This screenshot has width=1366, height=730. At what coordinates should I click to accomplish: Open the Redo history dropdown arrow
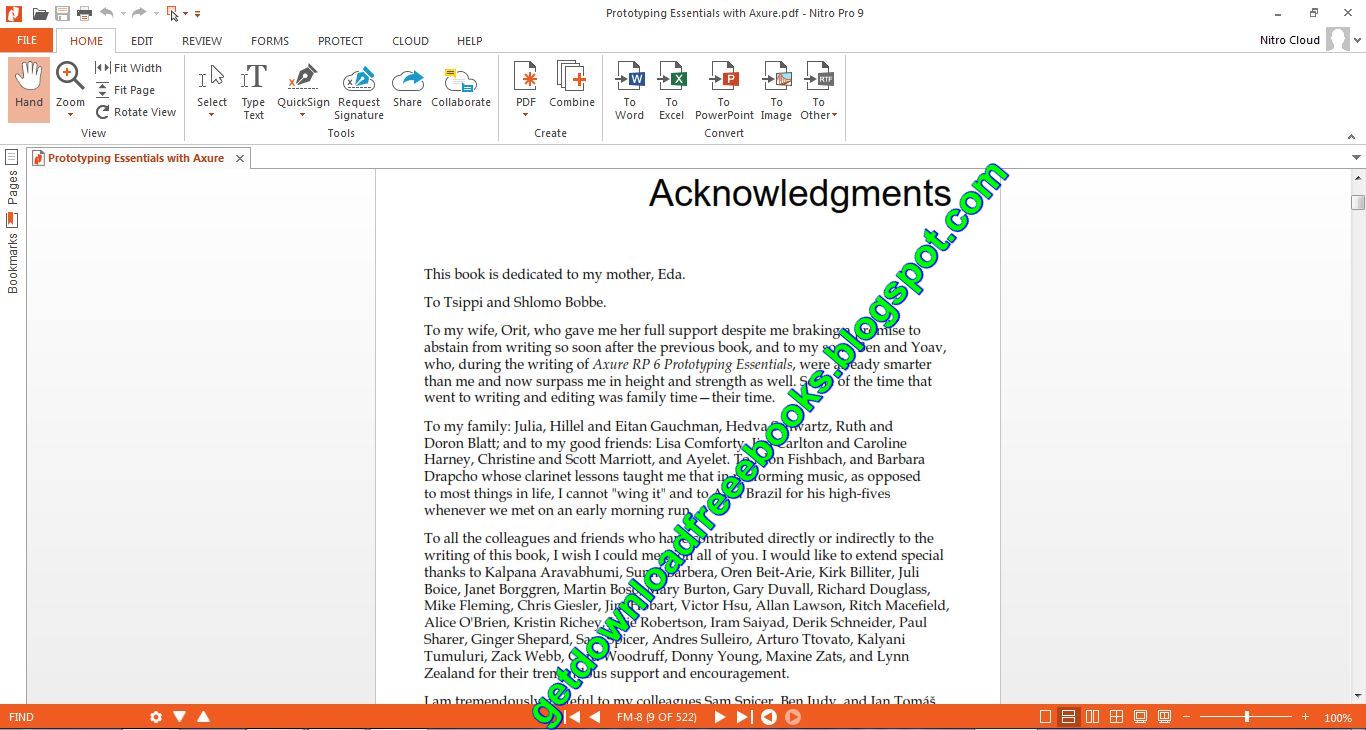click(x=156, y=14)
